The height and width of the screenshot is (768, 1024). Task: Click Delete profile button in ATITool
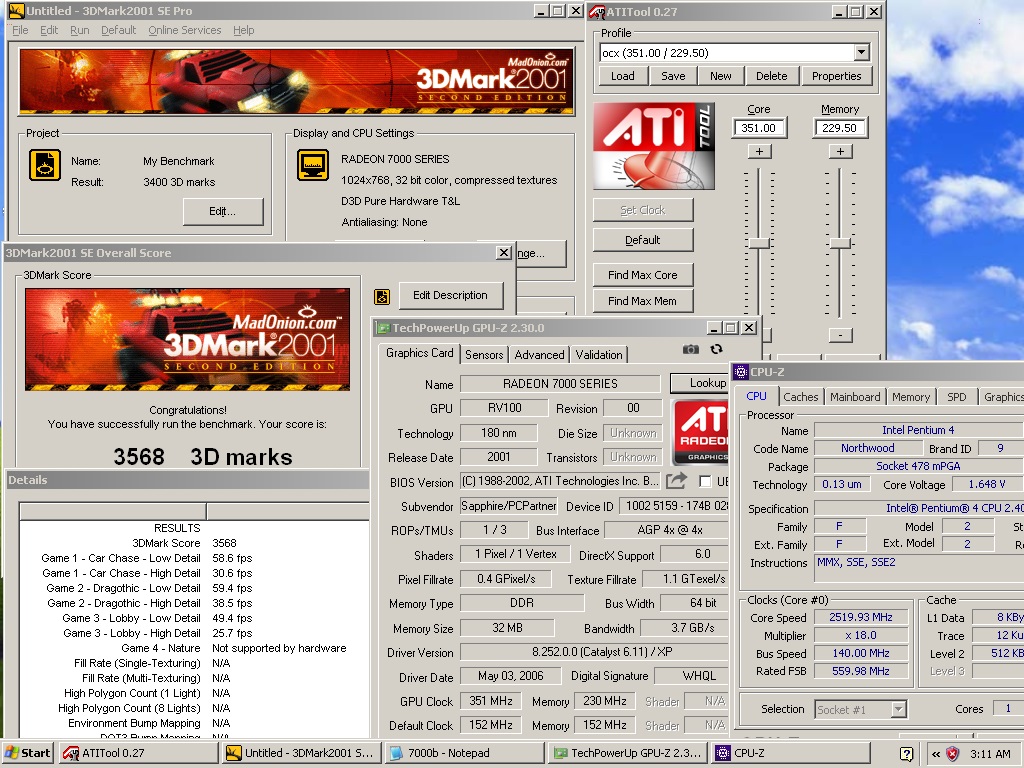(x=771, y=76)
